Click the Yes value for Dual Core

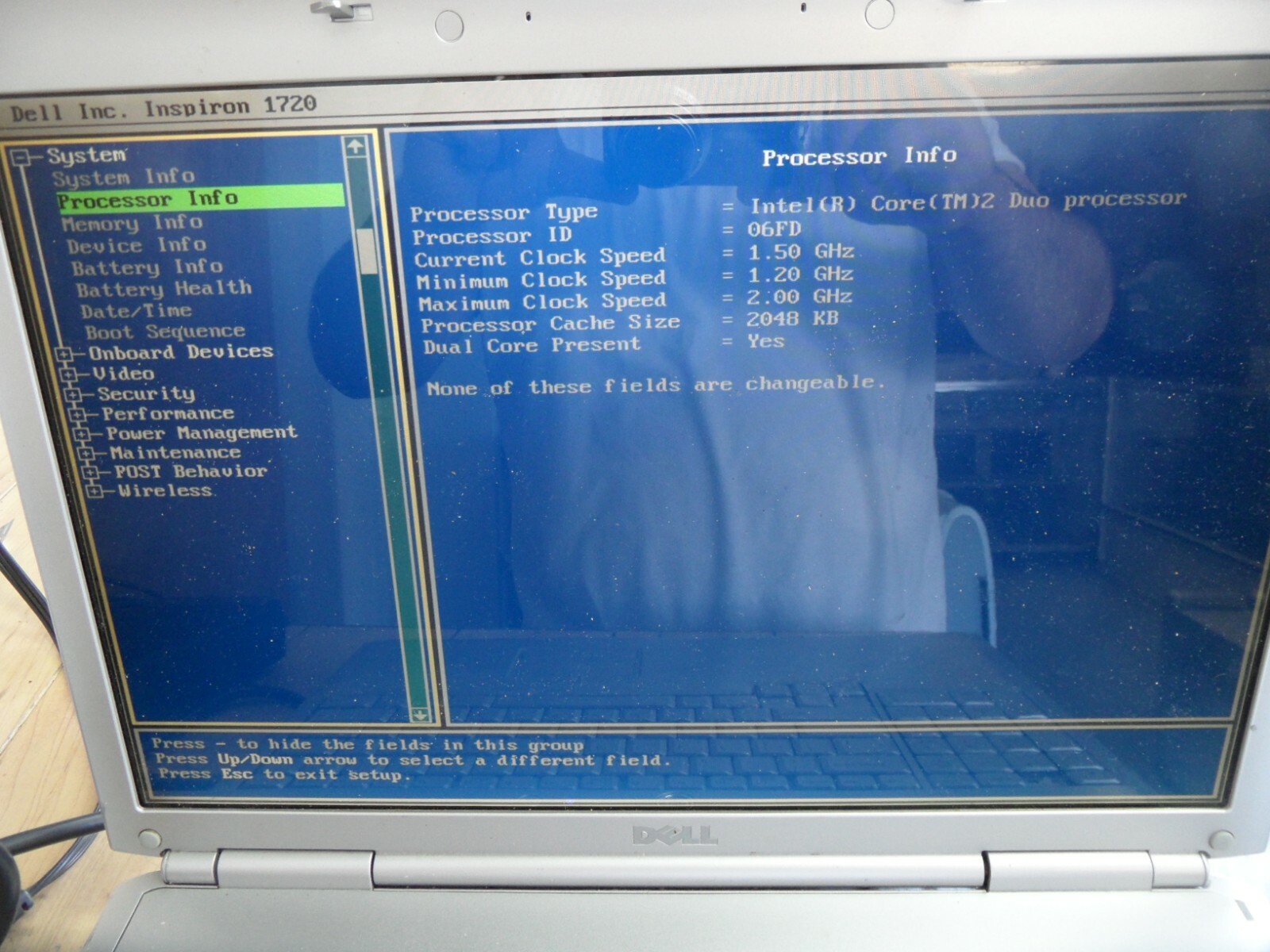[x=766, y=341]
